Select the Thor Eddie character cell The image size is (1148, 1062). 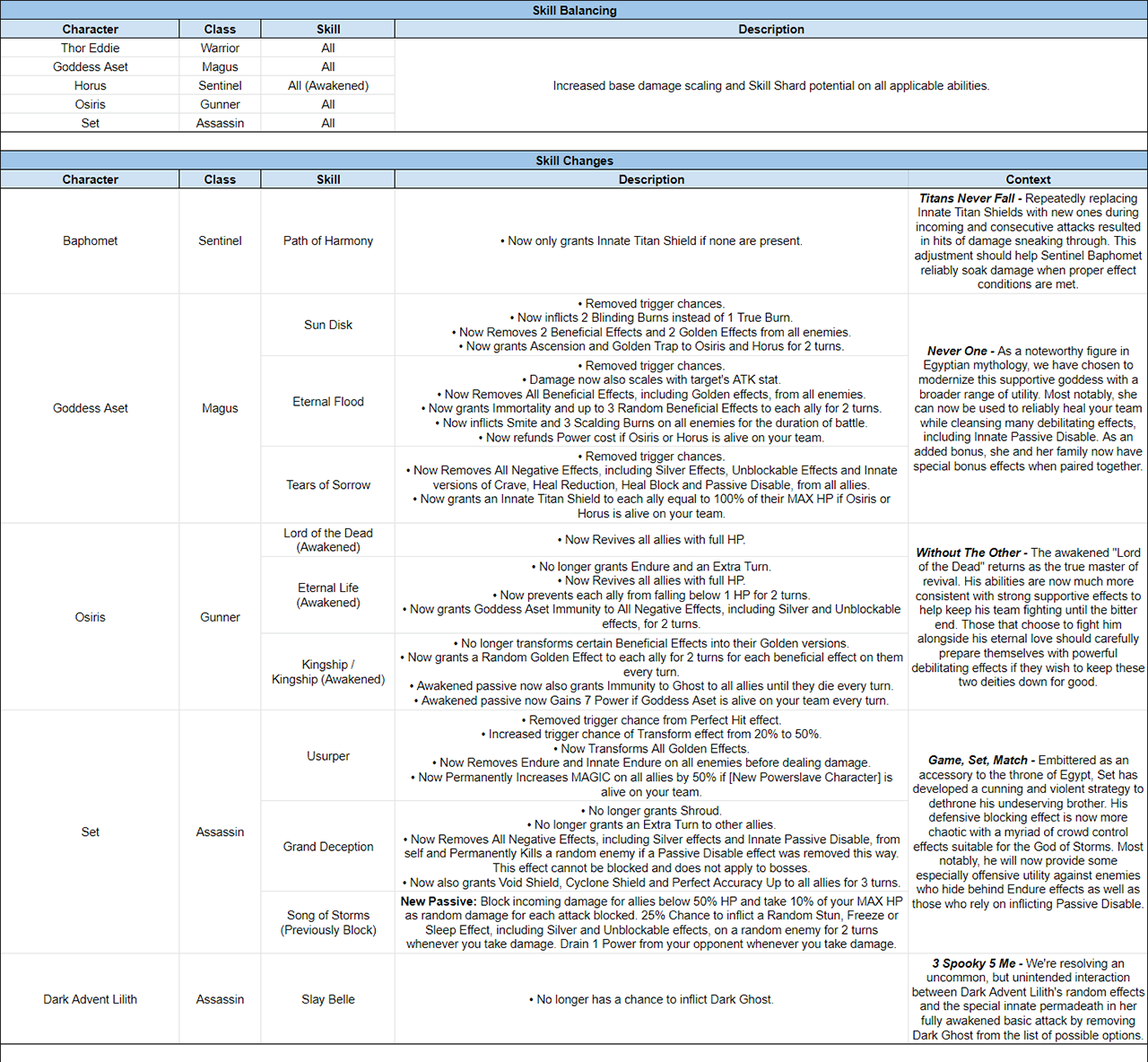click(90, 48)
